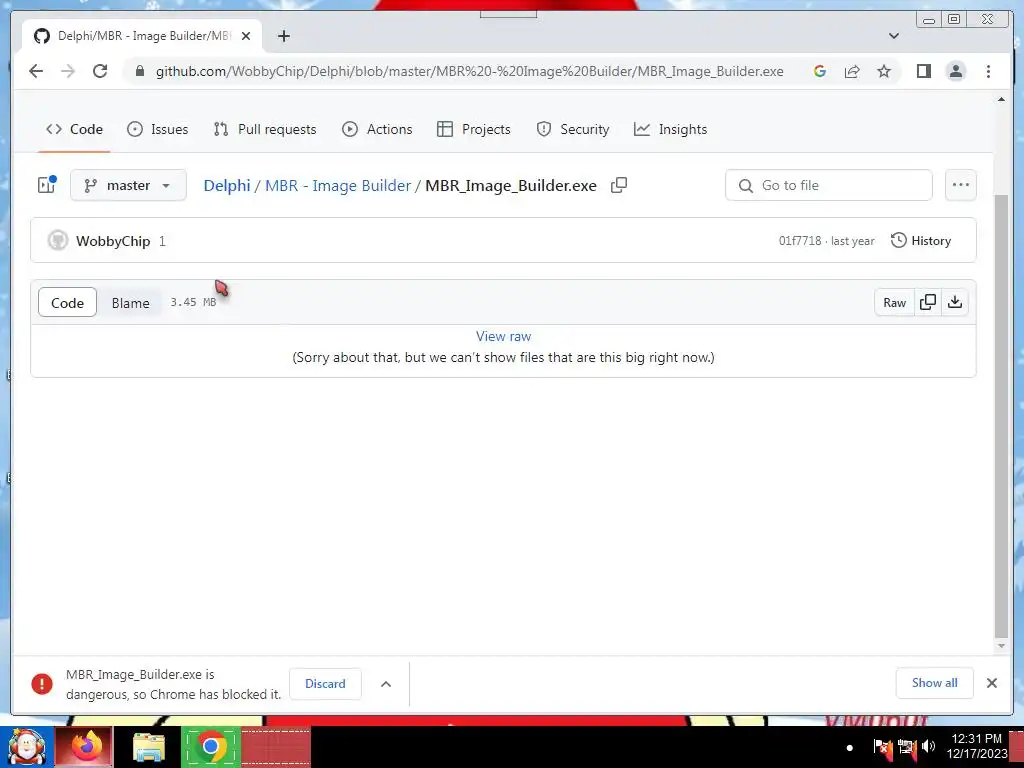Viewport: 1024px width, 768px height.
Task: Close the Delphi/MBR GitHub tab
Action: point(246,36)
